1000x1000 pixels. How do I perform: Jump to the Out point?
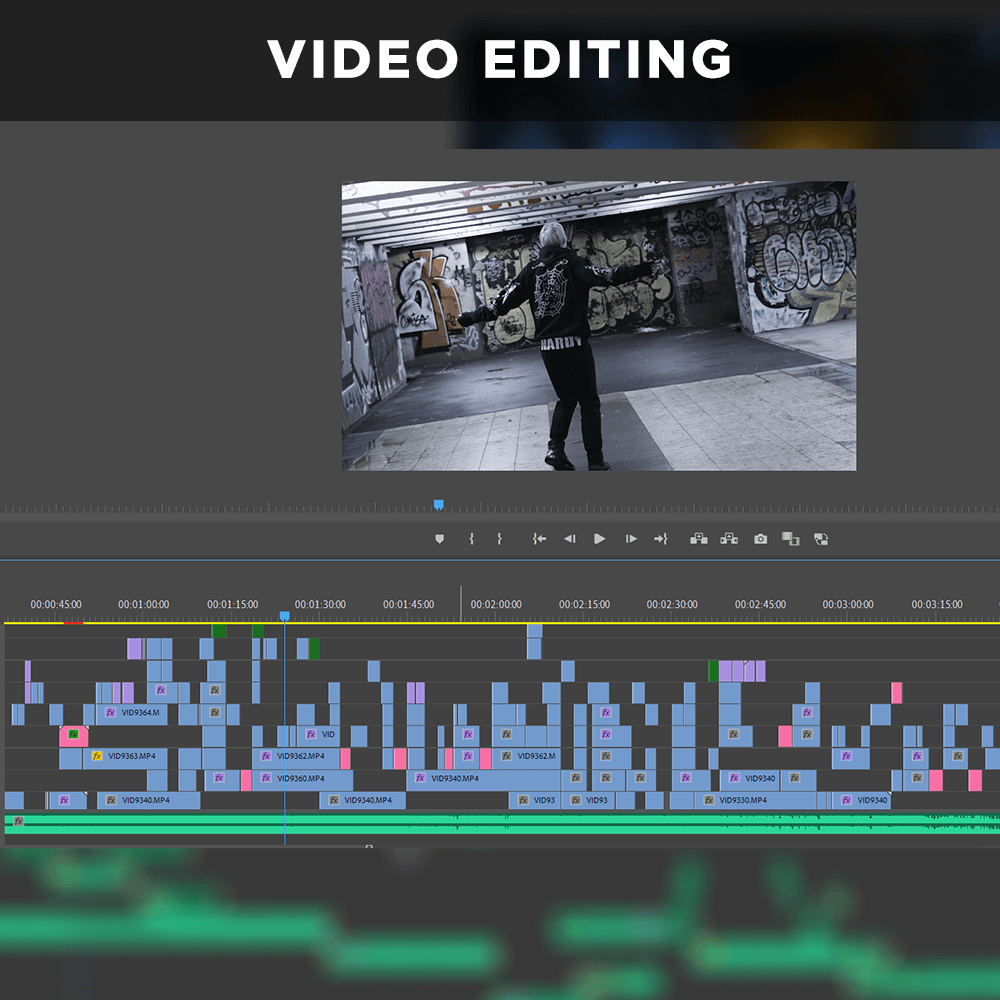(660, 539)
